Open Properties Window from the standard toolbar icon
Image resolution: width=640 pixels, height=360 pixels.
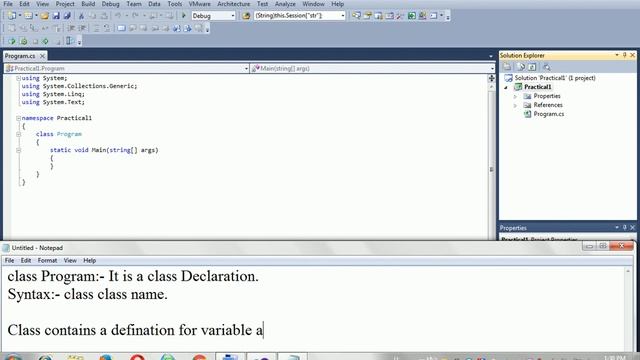click(x=367, y=16)
